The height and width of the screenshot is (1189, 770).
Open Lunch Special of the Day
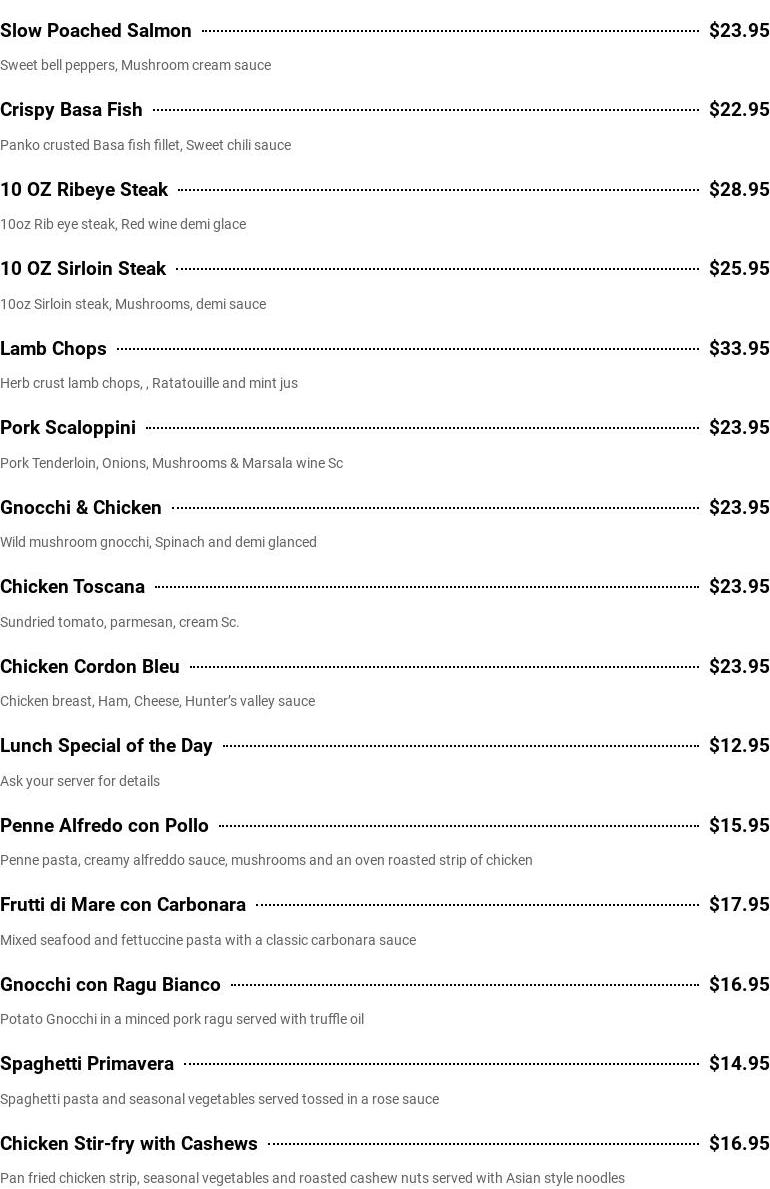pos(106,746)
